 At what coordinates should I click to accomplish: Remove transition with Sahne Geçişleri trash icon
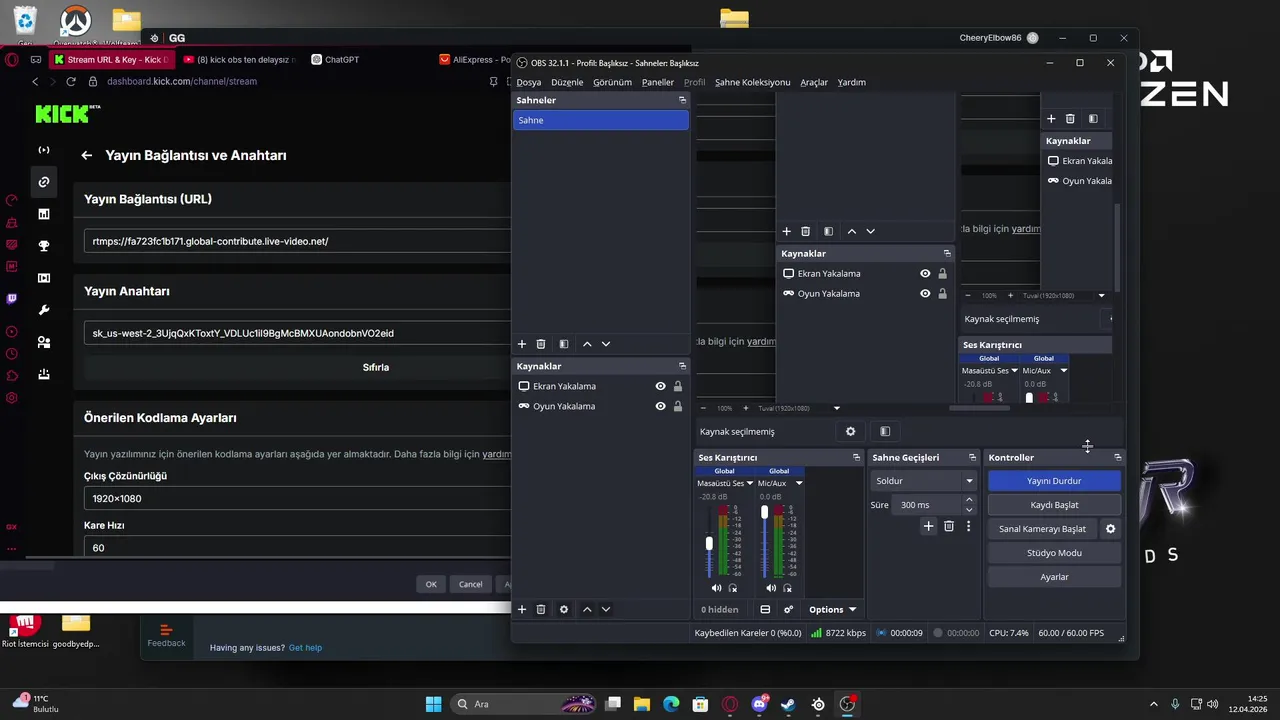(x=949, y=526)
